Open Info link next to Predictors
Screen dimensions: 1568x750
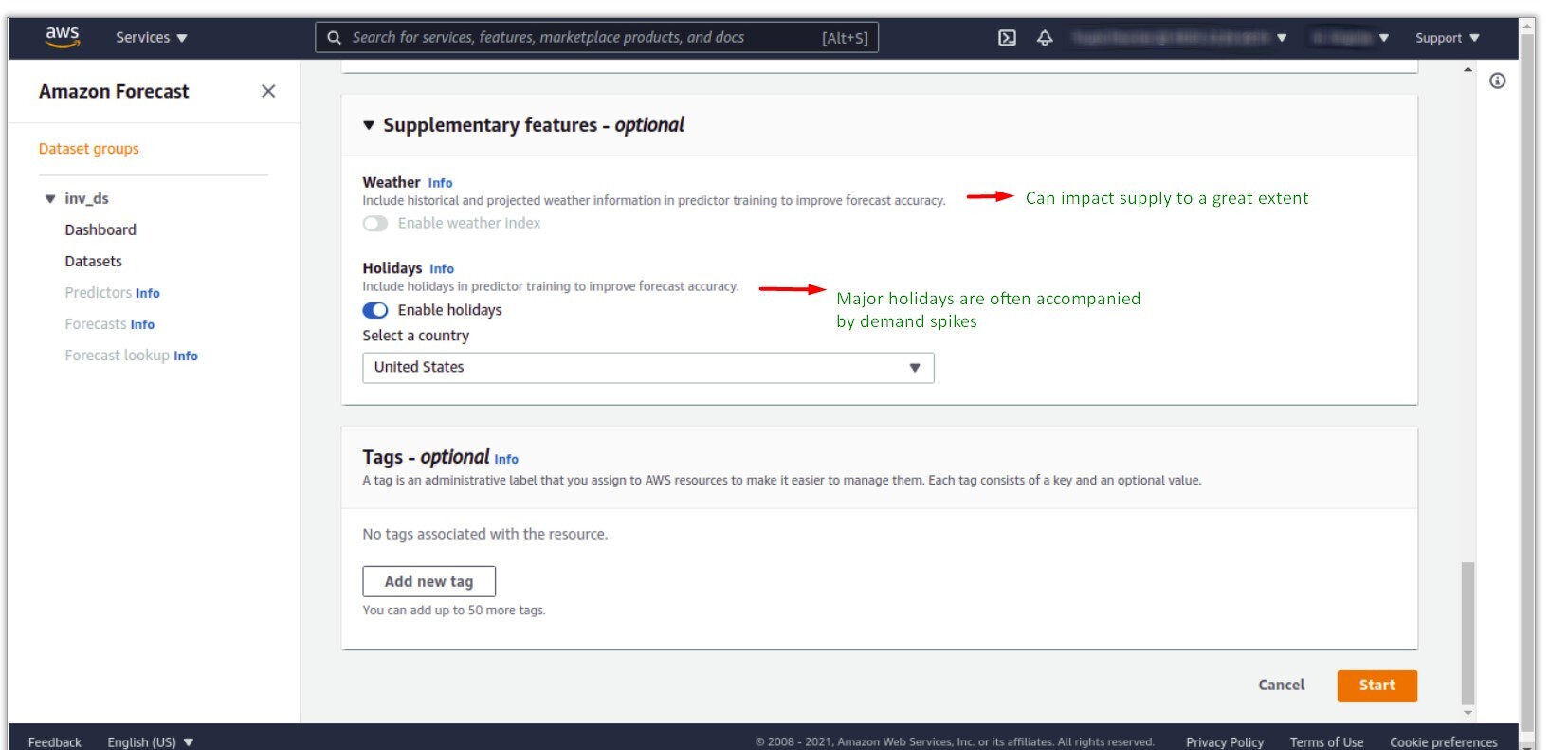(x=148, y=293)
